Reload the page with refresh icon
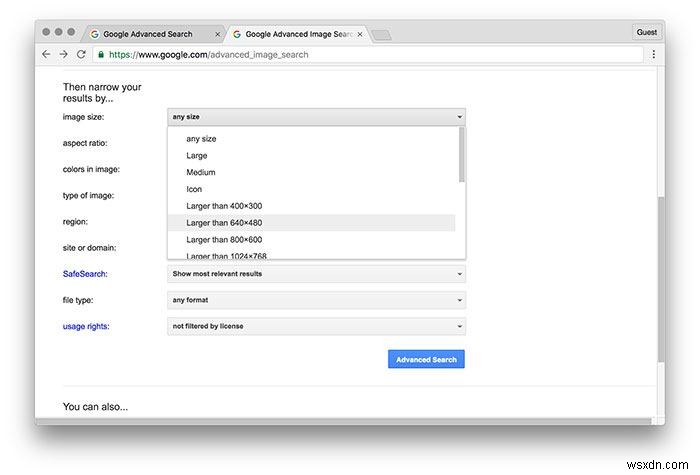This screenshot has width=700, height=475. pos(81,54)
